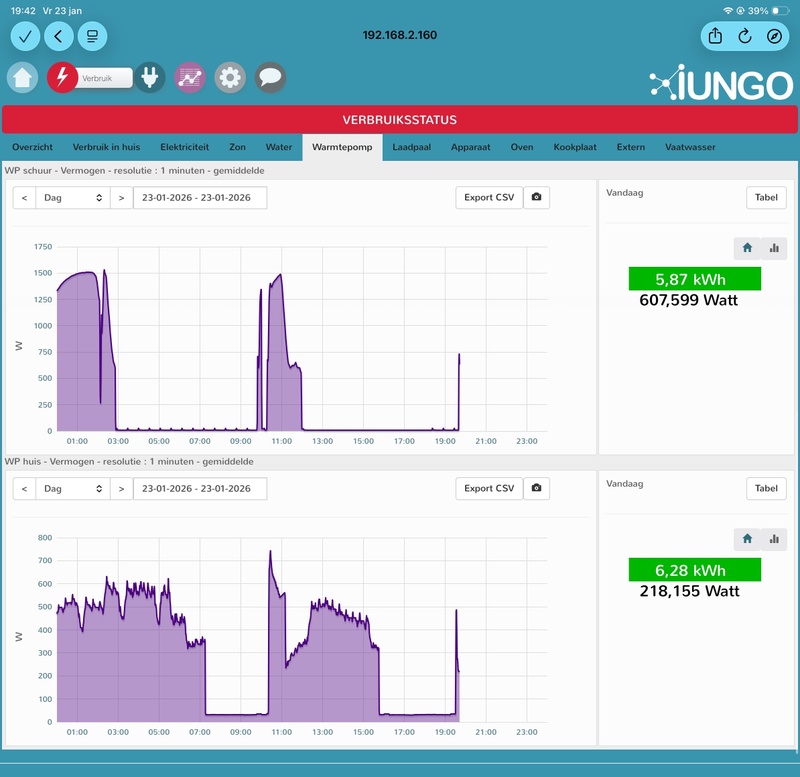Select the red lightning Verbruik icon
This screenshot has width=800, height=777.
coord(62,78)
